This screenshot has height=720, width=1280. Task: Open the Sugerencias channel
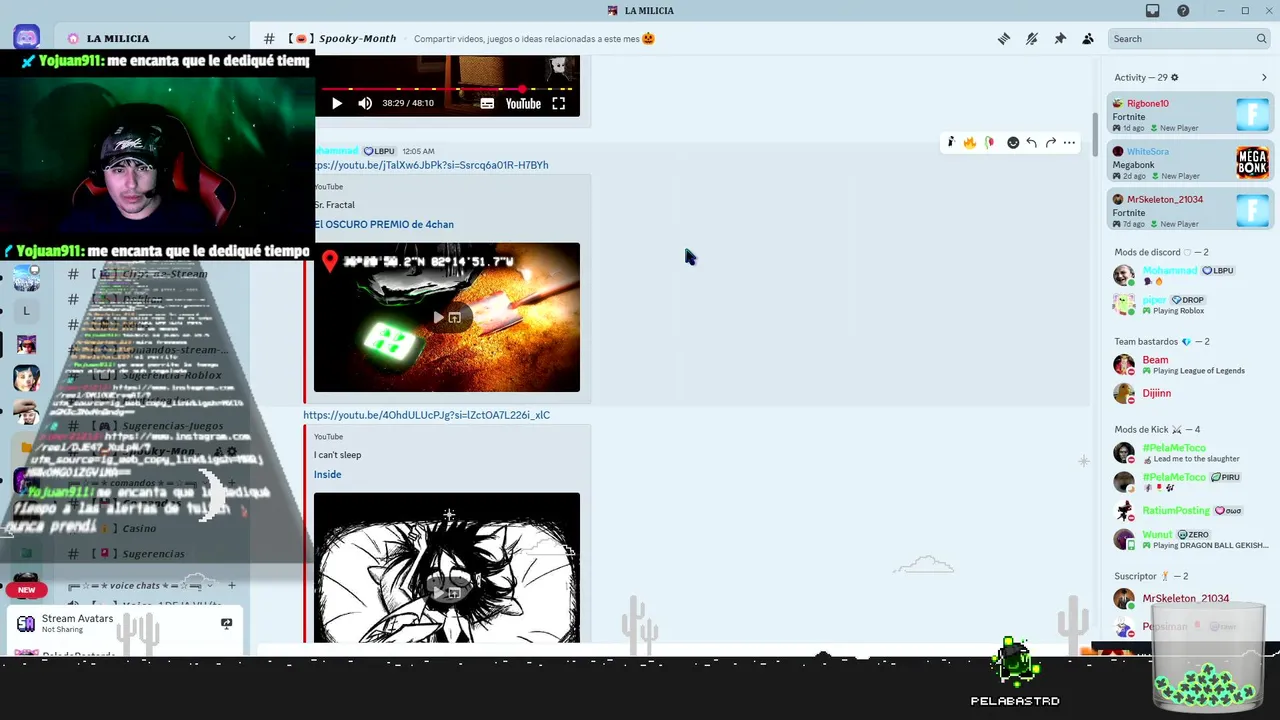tap(150, 554)
